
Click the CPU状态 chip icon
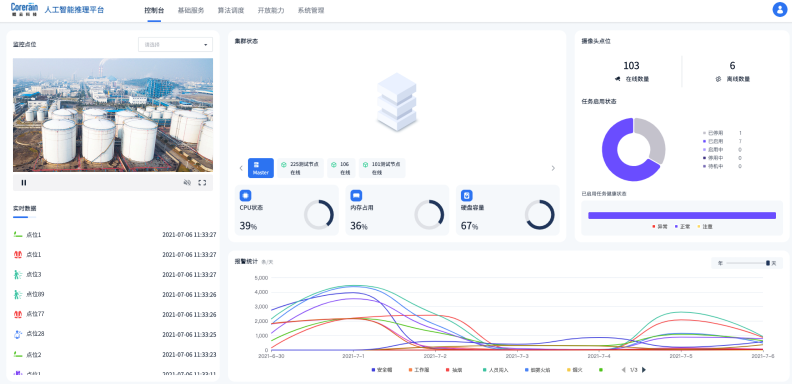pyautogui.click(x=245, y=196)
